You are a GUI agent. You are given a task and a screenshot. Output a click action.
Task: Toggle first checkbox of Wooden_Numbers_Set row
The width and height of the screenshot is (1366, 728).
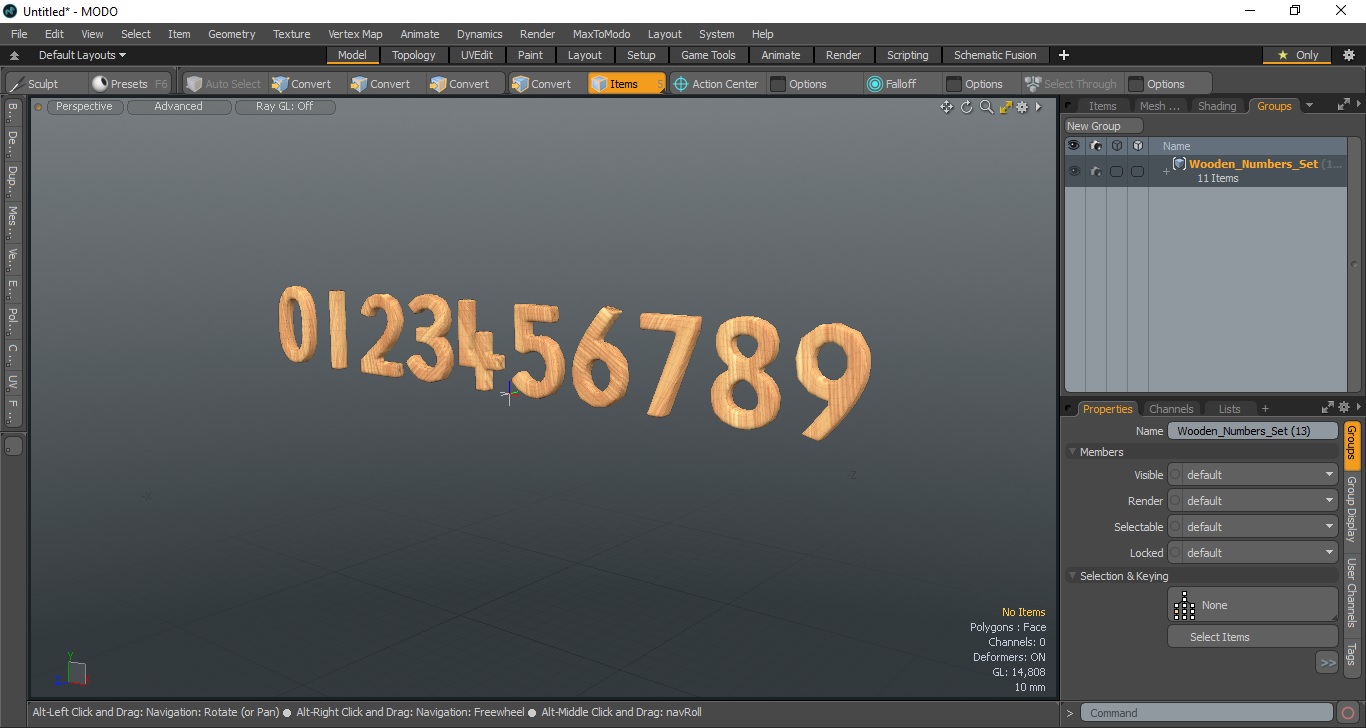coord(1117,171)
